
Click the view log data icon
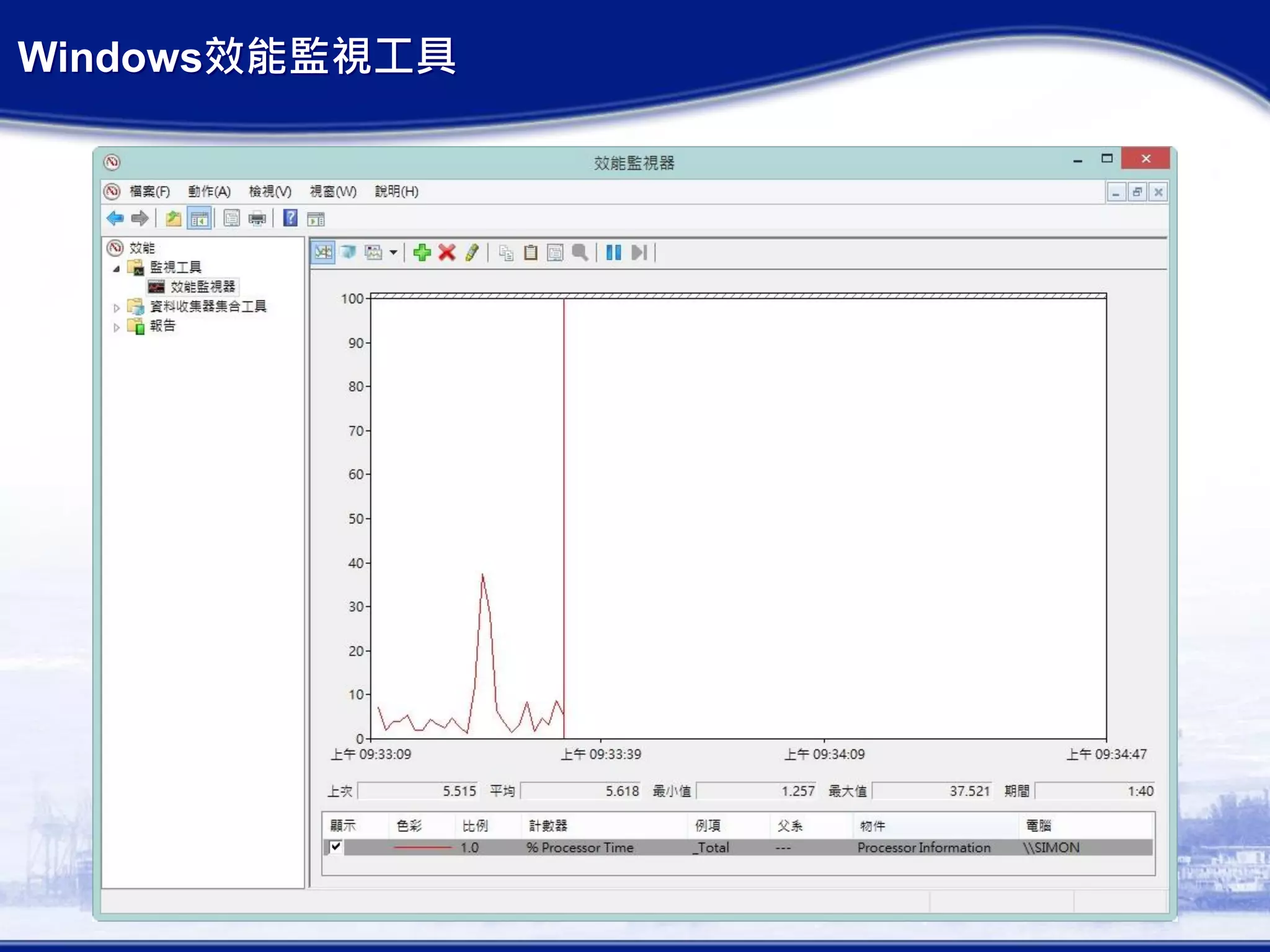[x=349, y=252]
